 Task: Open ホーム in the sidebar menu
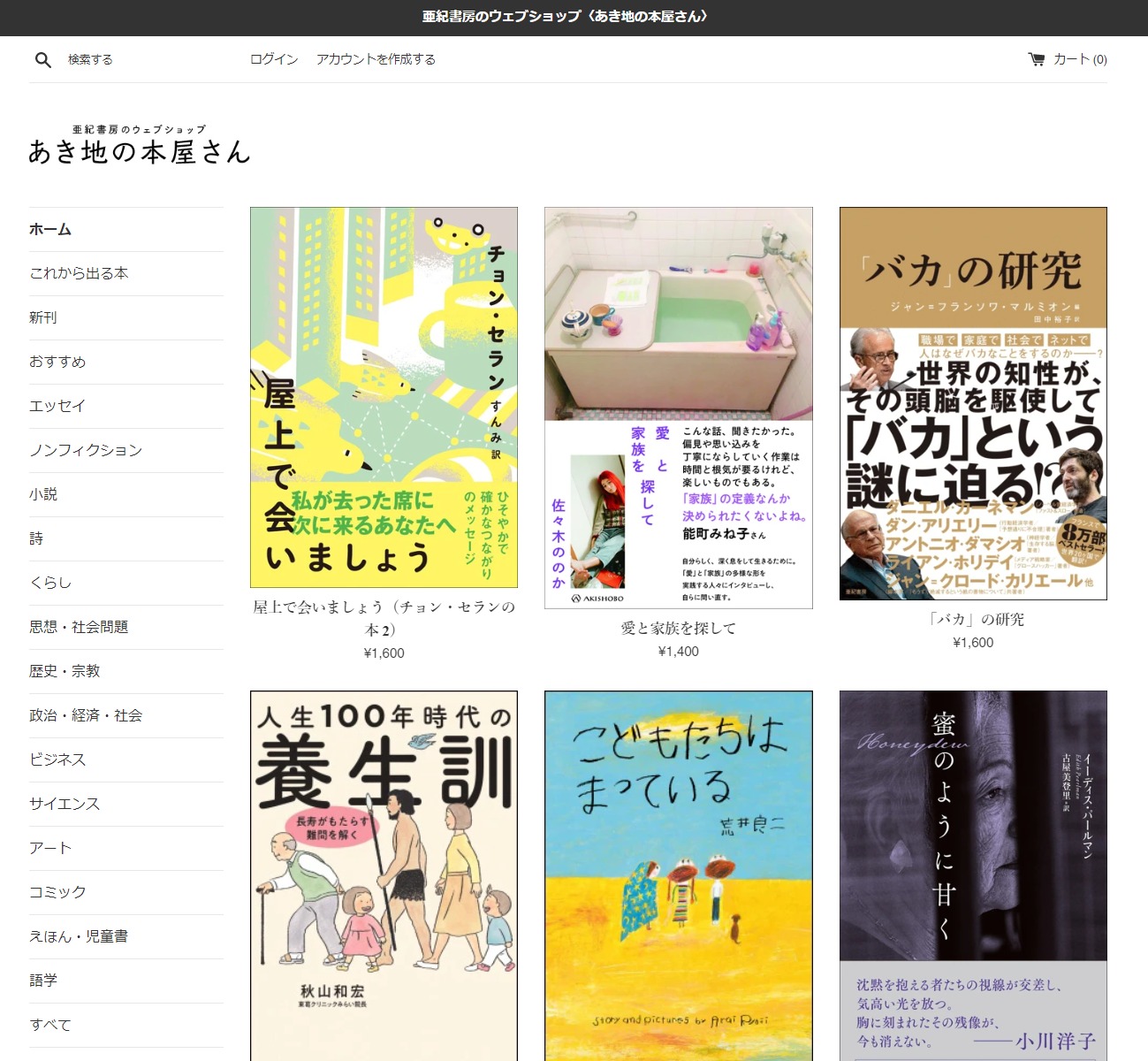tap(50, 229)
